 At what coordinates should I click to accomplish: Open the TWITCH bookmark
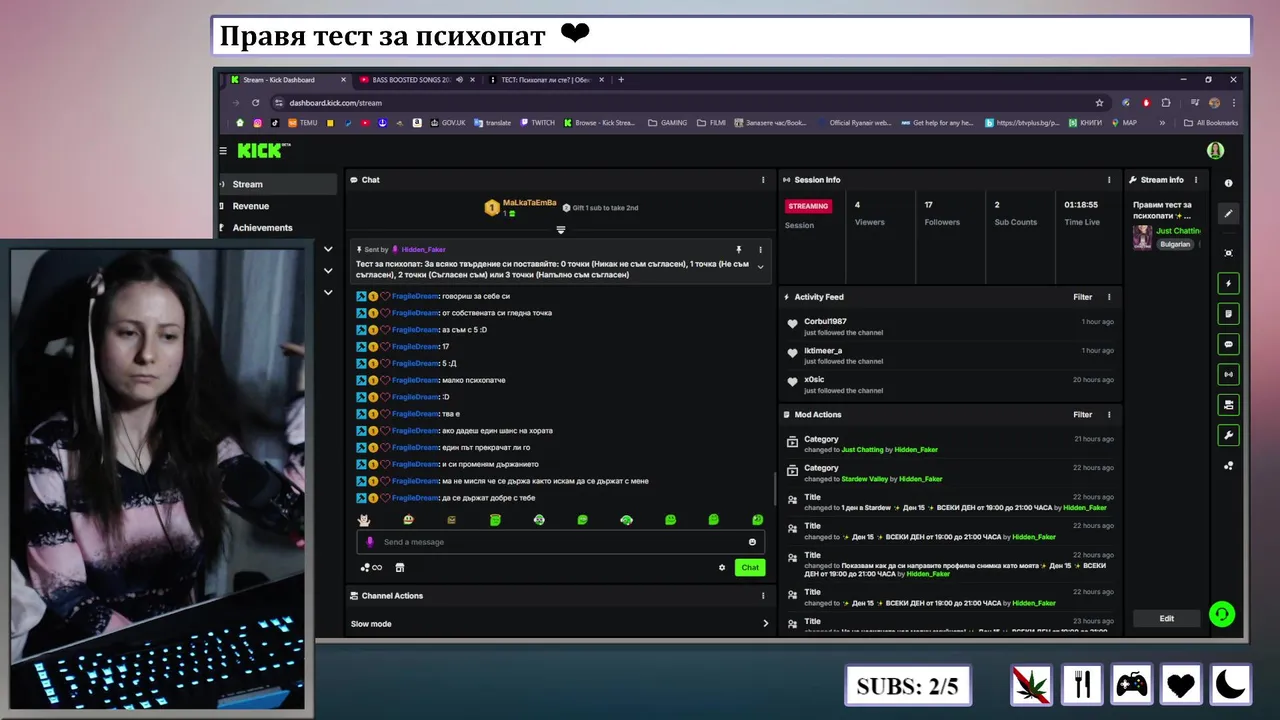pos(537,123)
